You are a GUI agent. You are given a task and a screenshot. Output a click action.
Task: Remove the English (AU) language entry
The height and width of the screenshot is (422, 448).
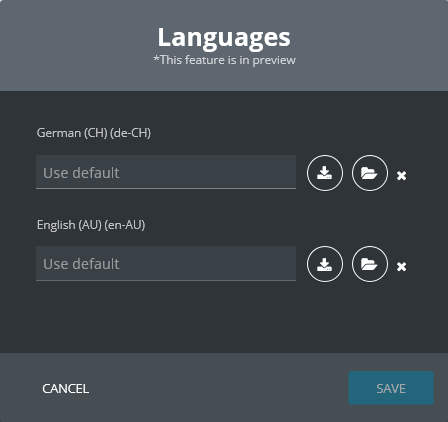click(401, 266)
